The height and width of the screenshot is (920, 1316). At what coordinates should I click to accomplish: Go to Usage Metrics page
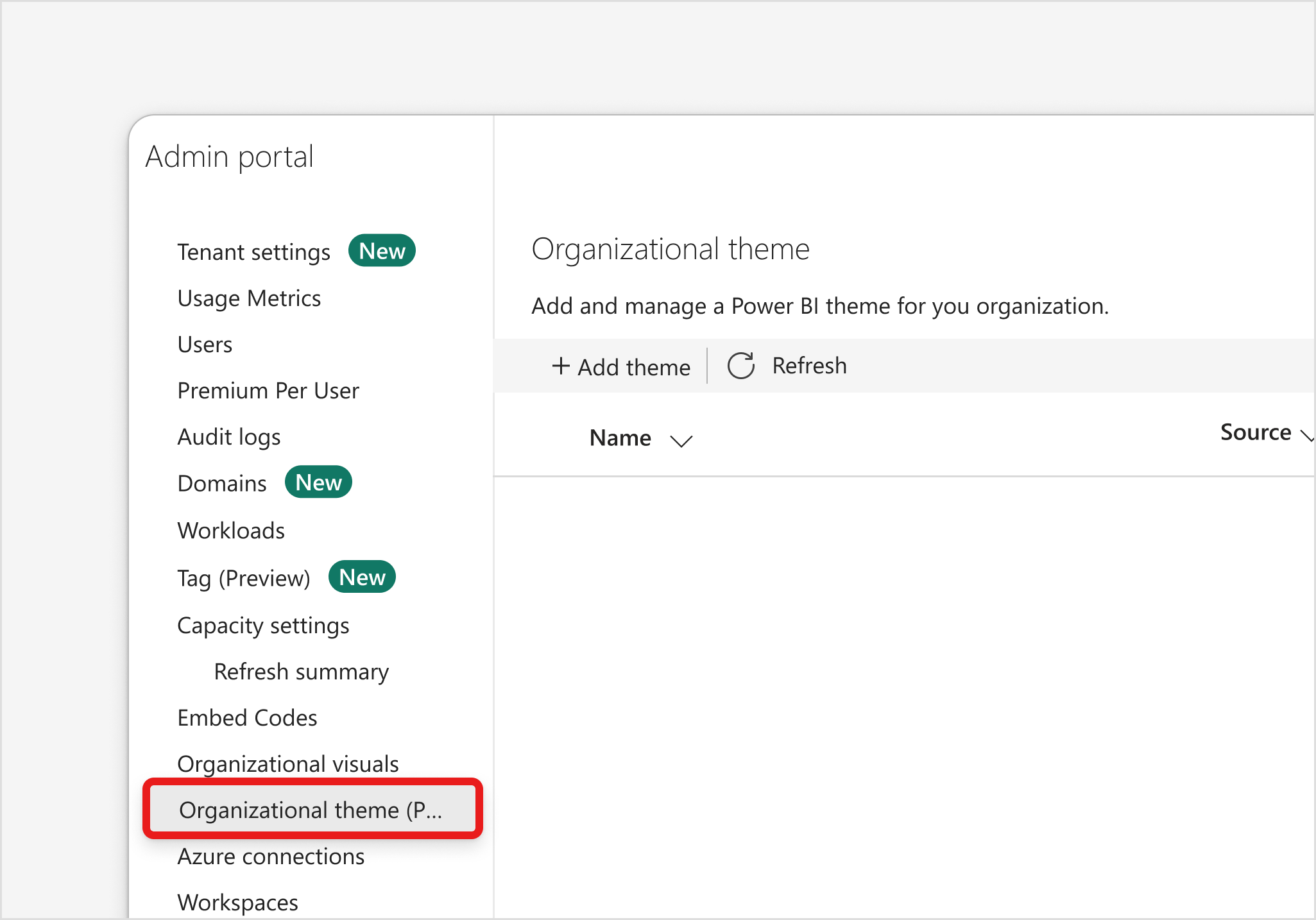[249, 298]
